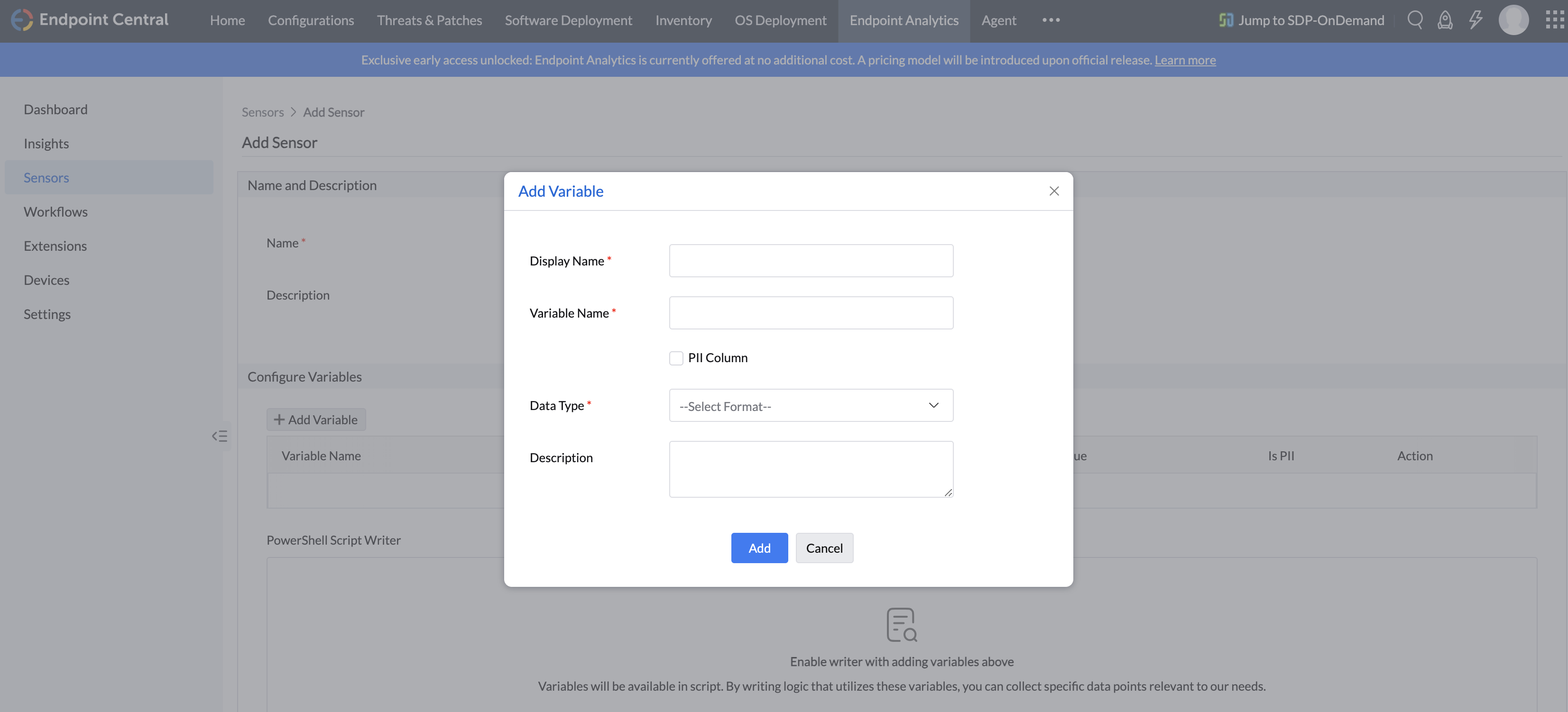Focus the Display Name text field
The width and height of the screenshot is (1568, 712).
[x=810, y=260]
